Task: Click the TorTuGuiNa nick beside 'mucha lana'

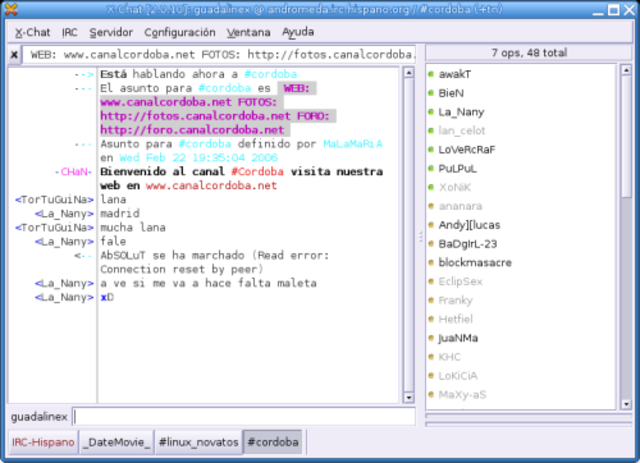Action: tap(54, 227)
